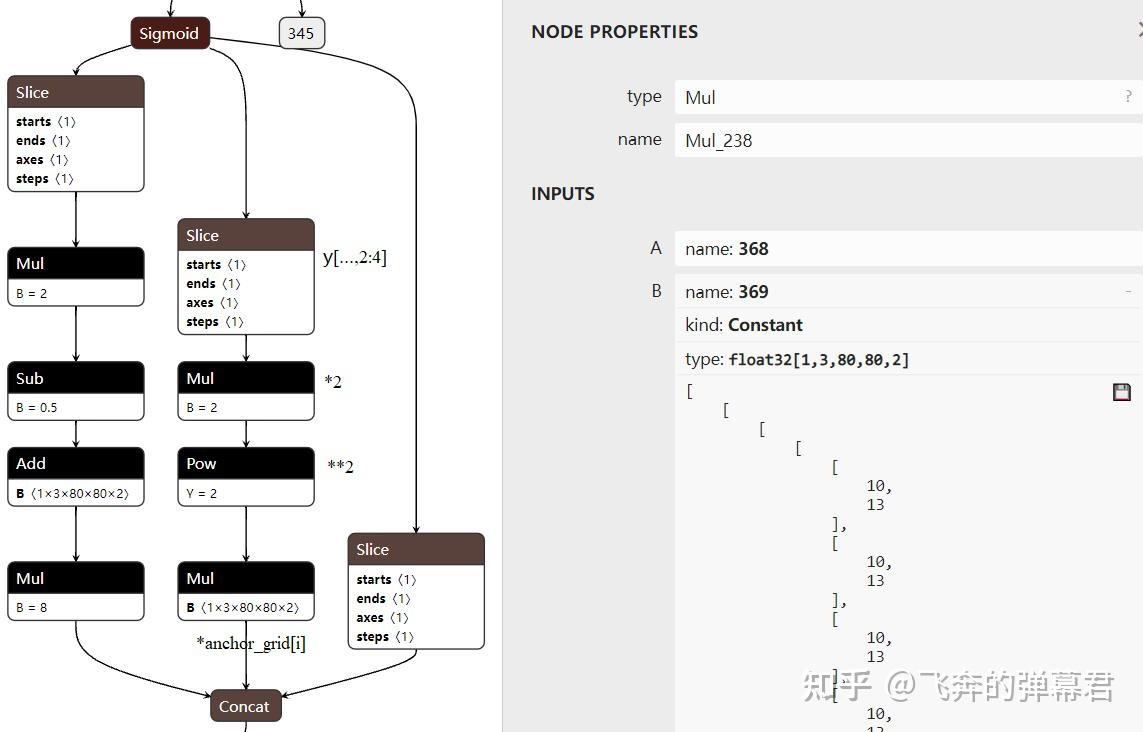Click the Add node header
The width and height of the screenshot is (1143, 732).
click(76, 464)
